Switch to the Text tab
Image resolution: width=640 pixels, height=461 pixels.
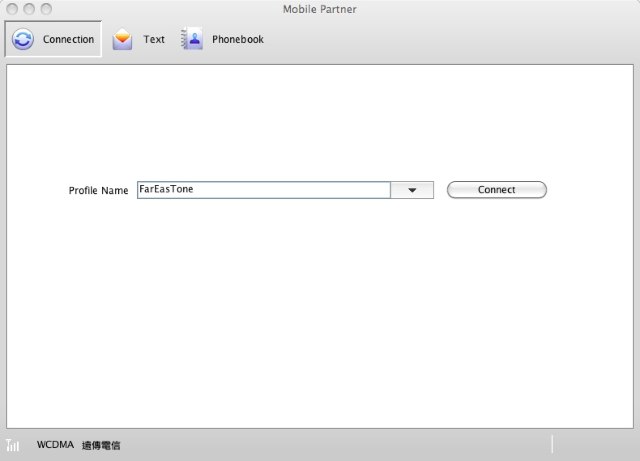pyautogui.click(x=139, y=39)
